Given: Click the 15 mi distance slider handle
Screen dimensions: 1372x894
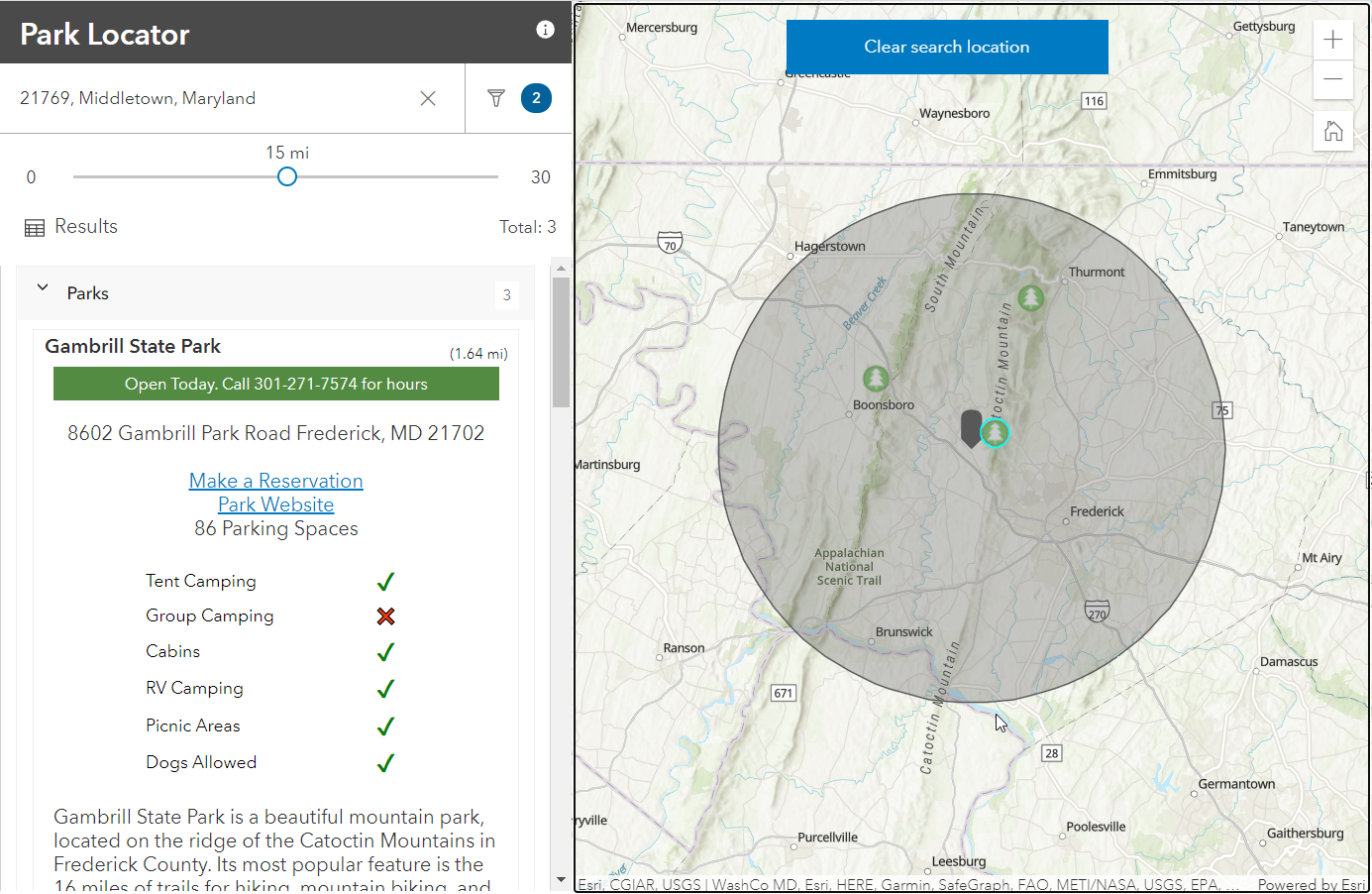Looking at the screenshot, I should point(287,176).
